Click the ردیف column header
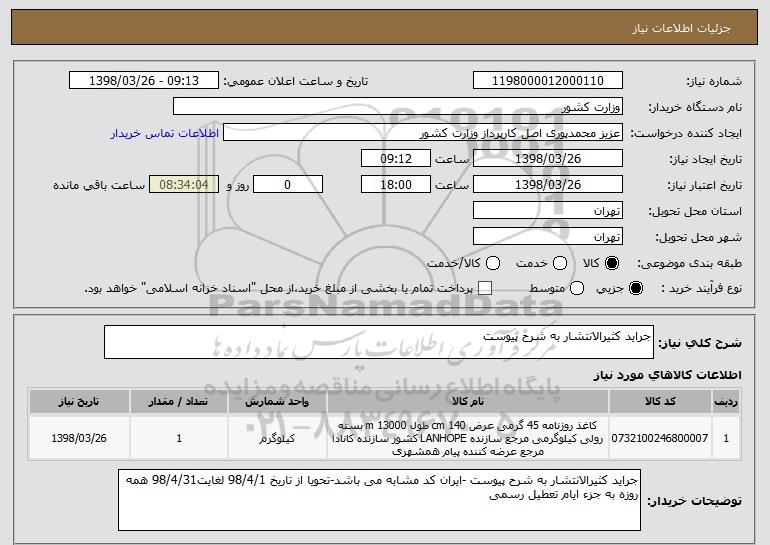 [x=726, y=402]
